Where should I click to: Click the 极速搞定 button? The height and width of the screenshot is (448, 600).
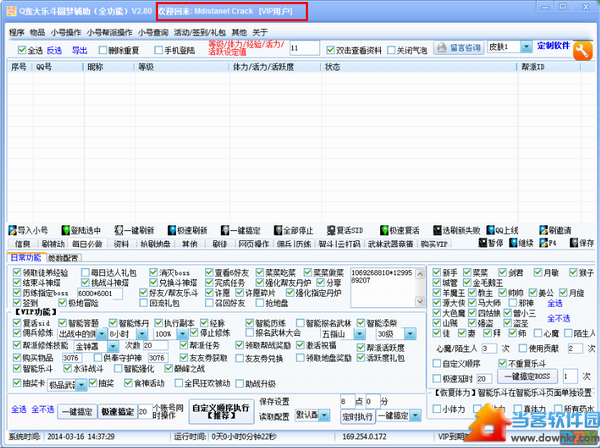(117, 412)
